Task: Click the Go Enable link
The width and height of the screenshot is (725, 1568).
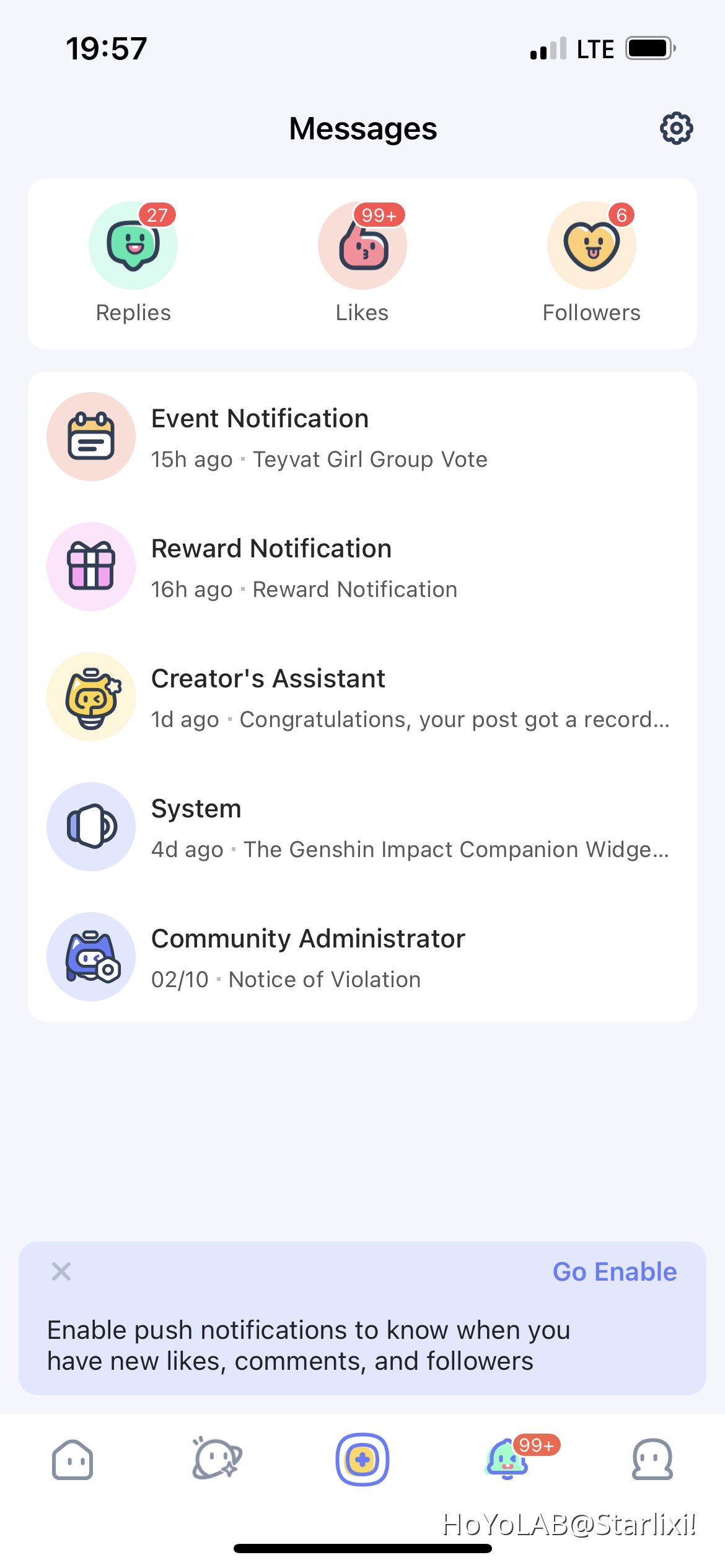Action: coord(615,1271)
